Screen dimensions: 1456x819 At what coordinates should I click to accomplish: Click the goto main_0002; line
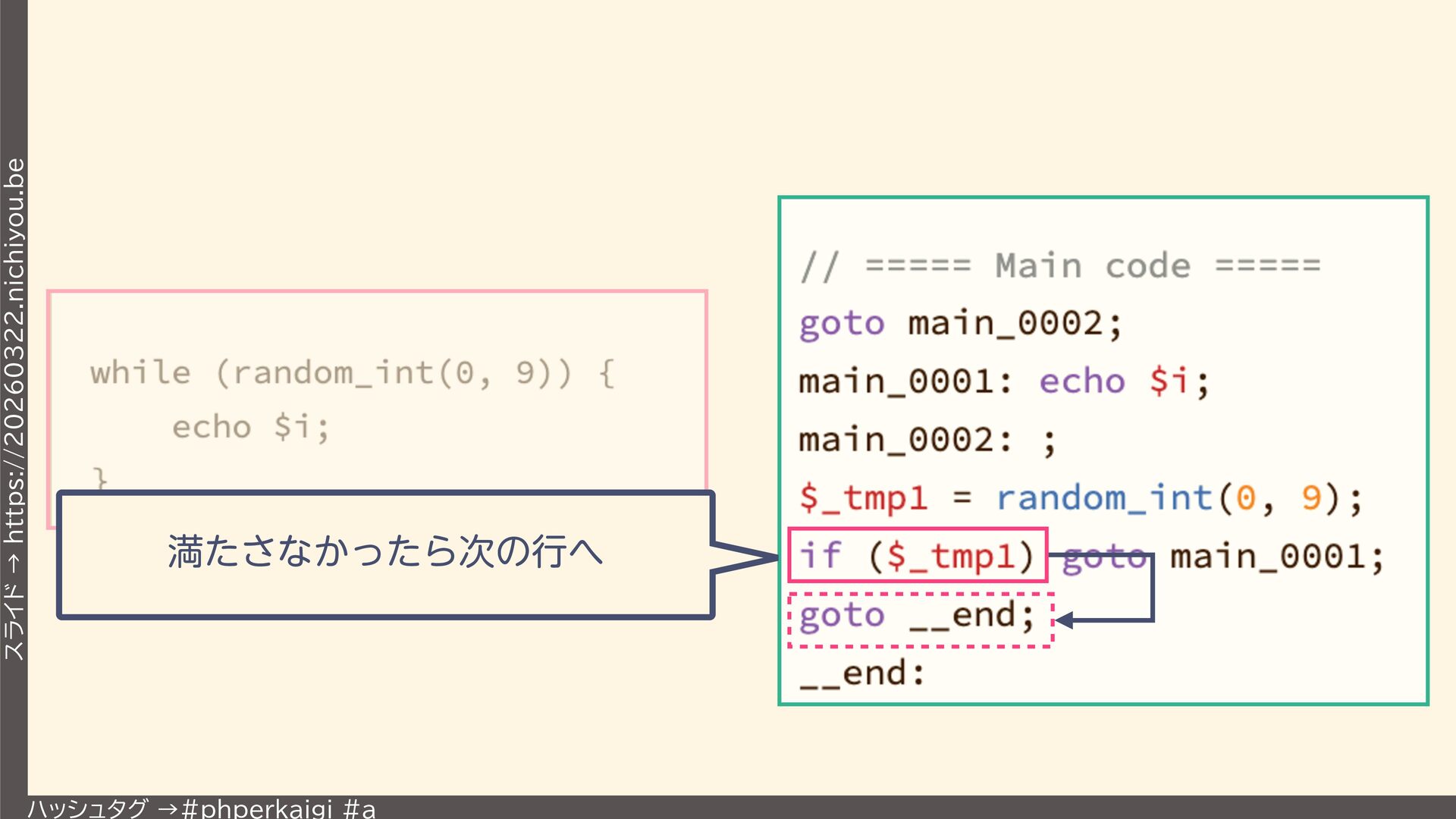[960, 324]
